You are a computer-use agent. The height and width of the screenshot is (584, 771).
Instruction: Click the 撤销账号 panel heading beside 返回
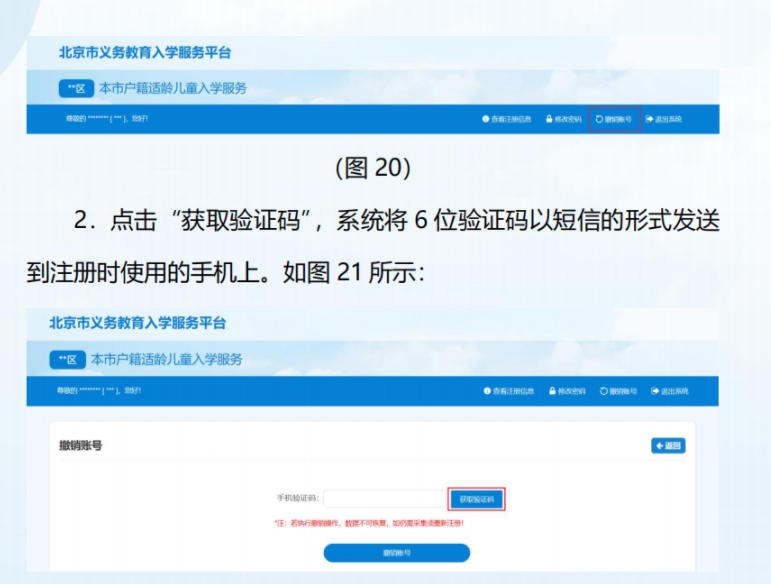[81, 445]
